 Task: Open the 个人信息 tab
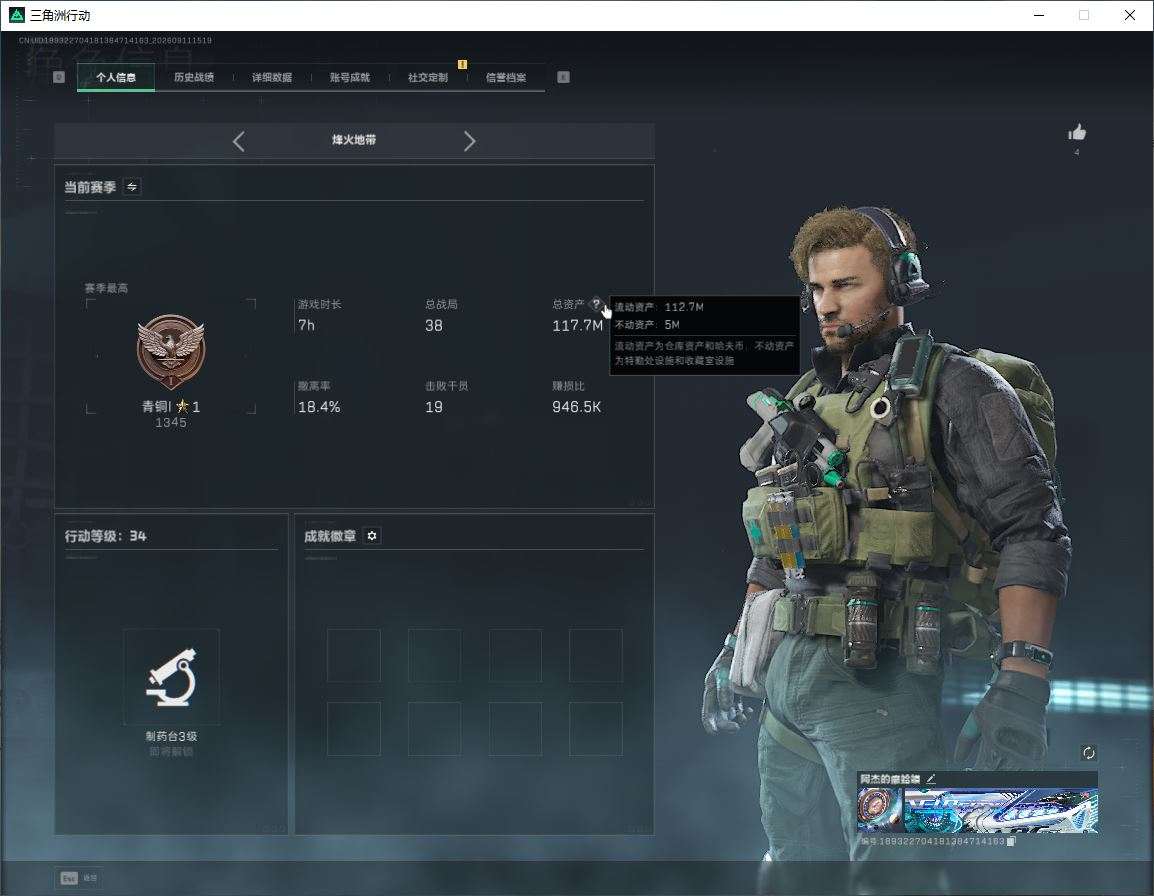(116, 77)
